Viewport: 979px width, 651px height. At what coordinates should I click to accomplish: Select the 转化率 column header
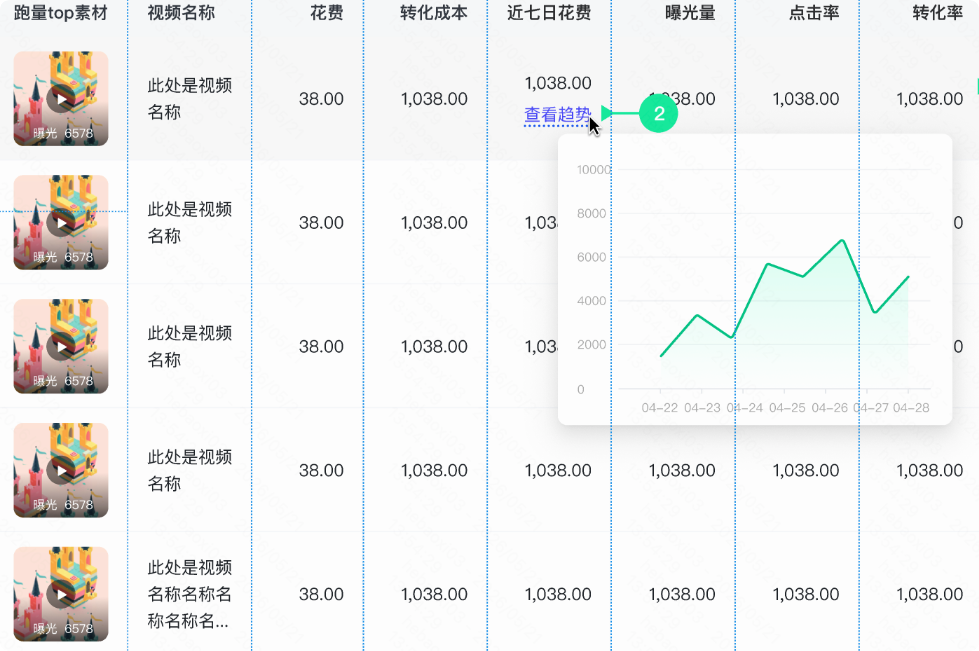pos(938,13)
